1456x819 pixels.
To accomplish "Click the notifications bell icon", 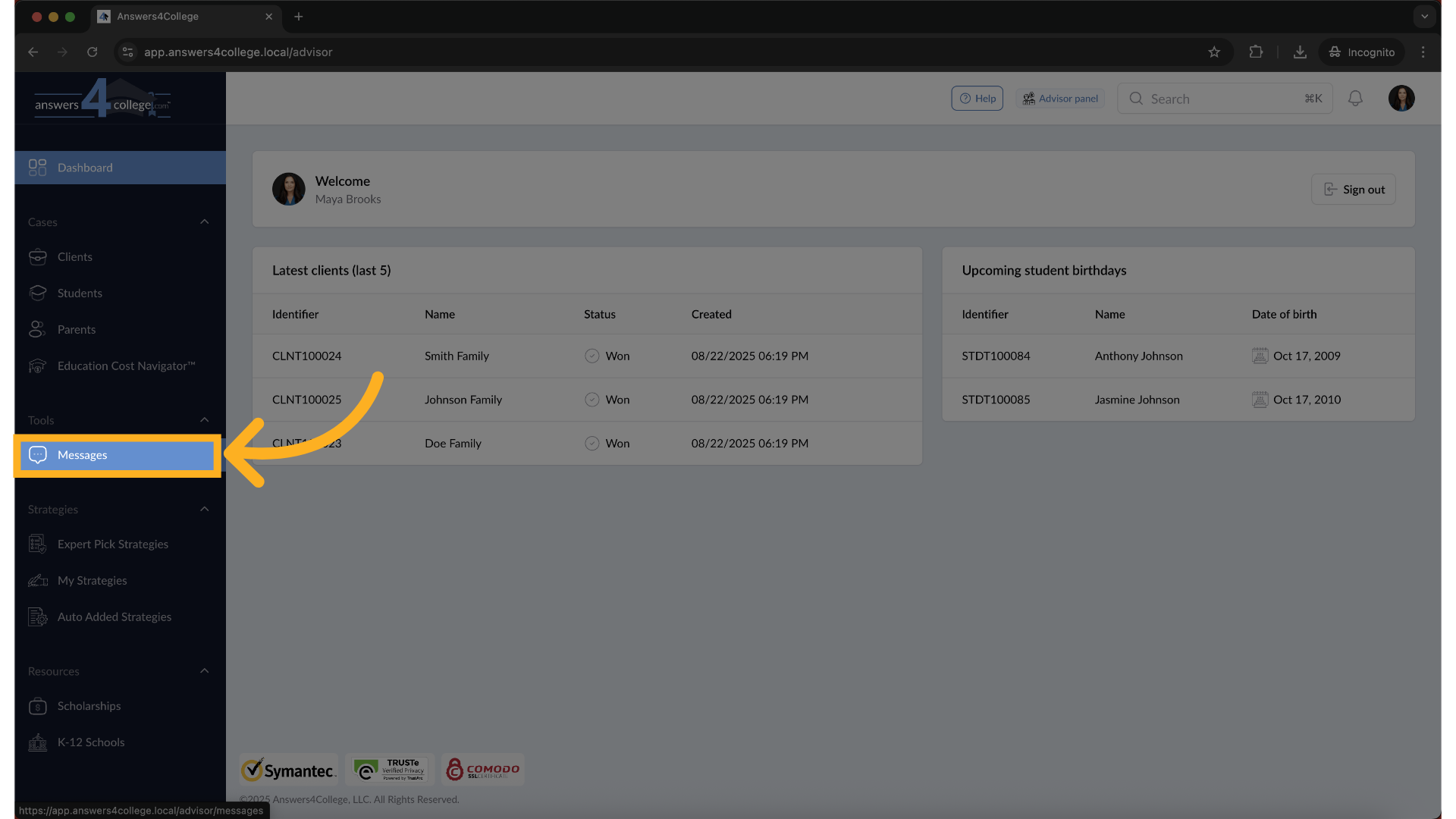I will 1355,99.
